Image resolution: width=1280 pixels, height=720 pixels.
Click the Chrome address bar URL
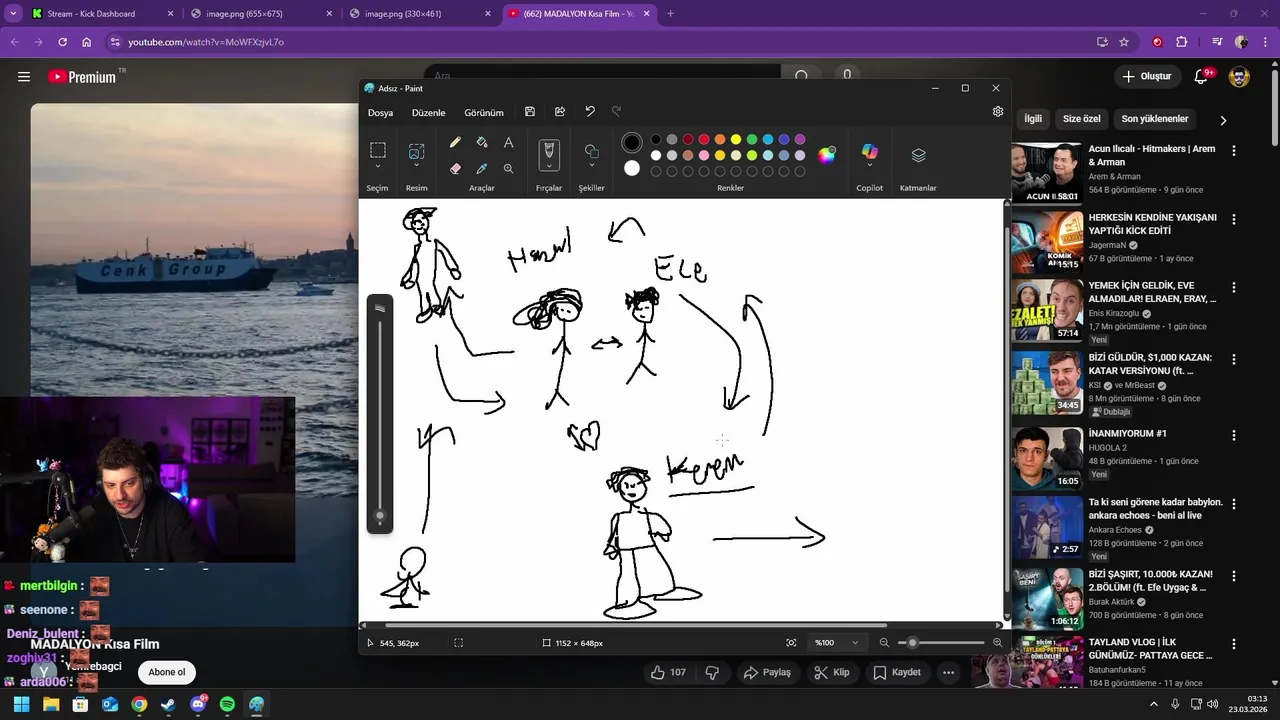tap(206, 42)
